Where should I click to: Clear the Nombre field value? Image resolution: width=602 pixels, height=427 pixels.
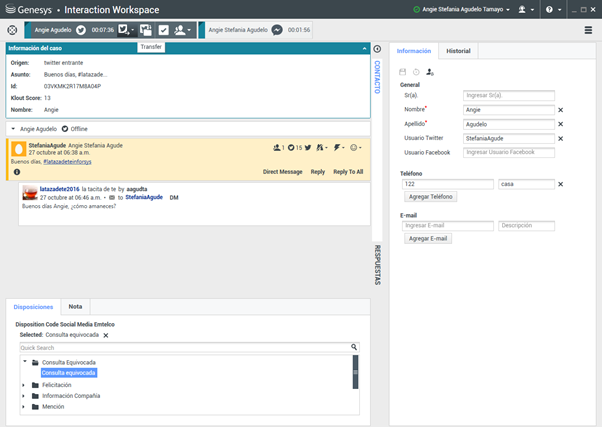561,110
